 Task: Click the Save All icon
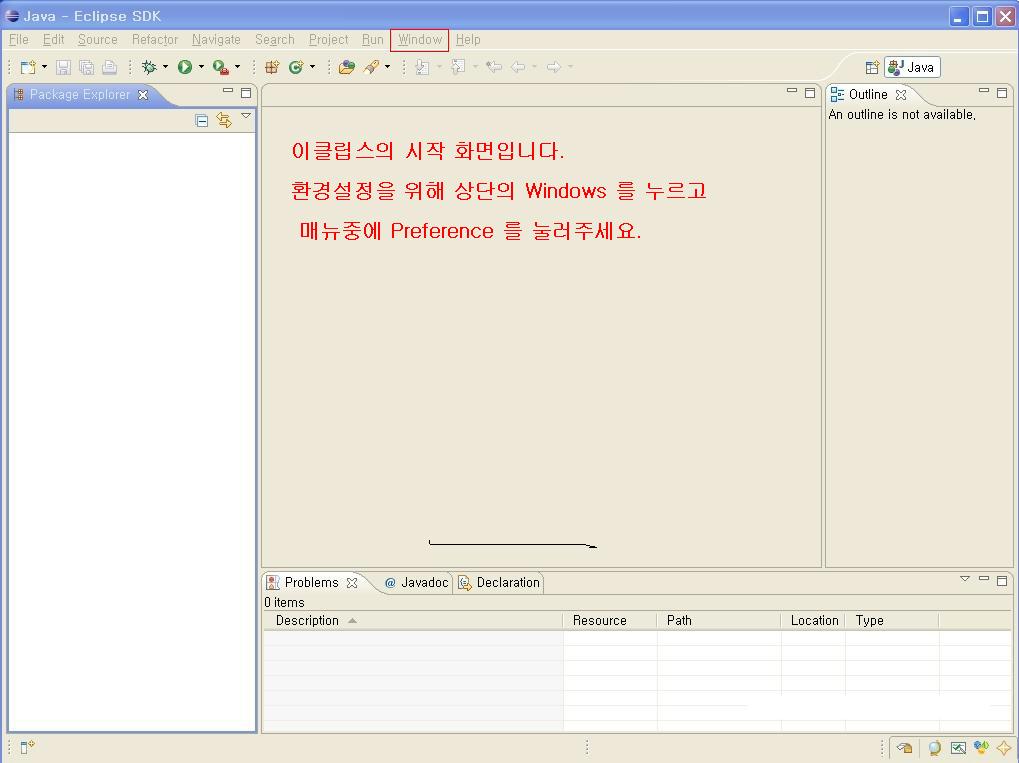click(86, 67)
